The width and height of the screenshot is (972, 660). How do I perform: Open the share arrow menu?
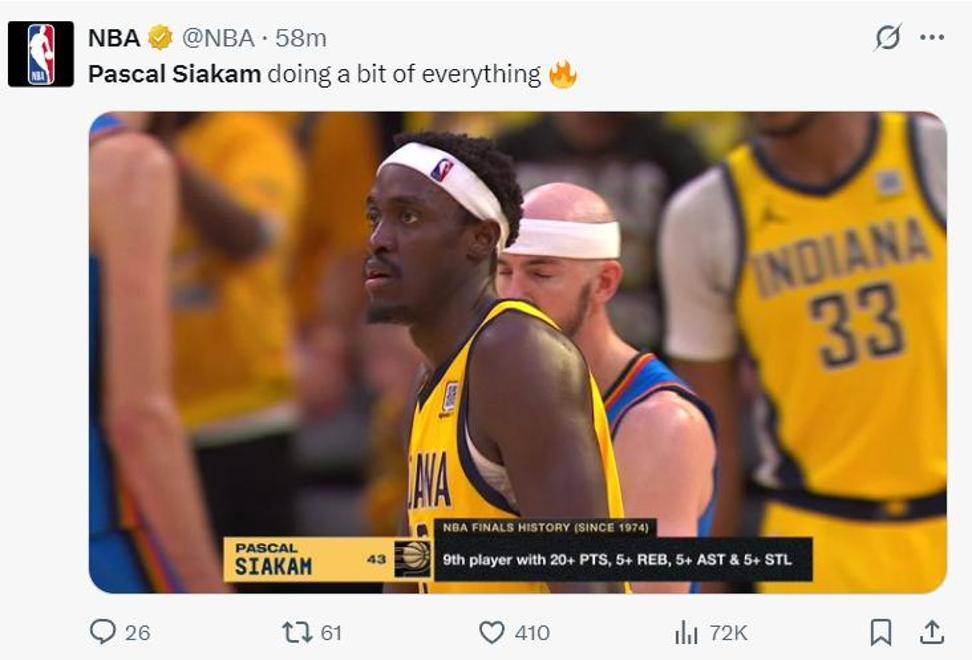pos(932,632)
